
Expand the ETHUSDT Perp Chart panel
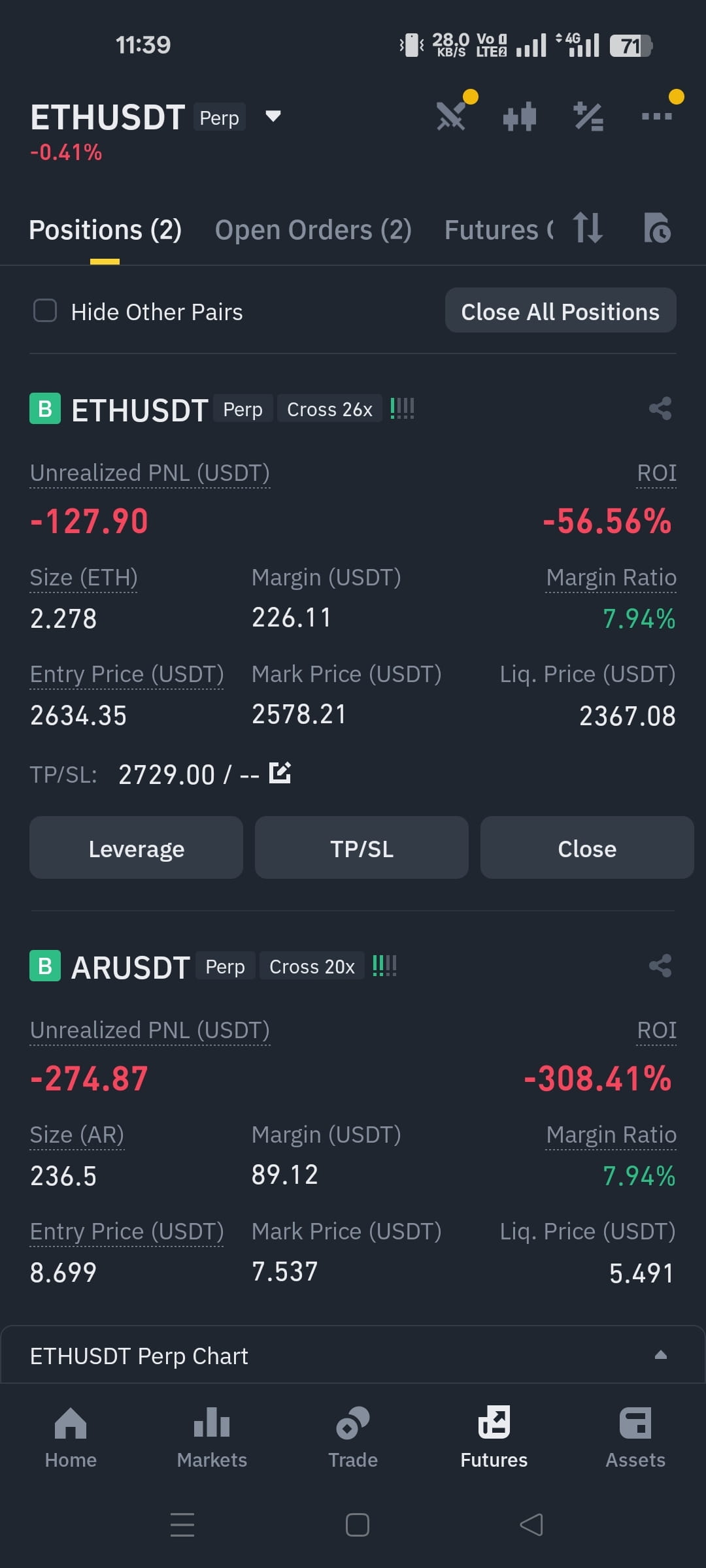[x=353, y=1356]
